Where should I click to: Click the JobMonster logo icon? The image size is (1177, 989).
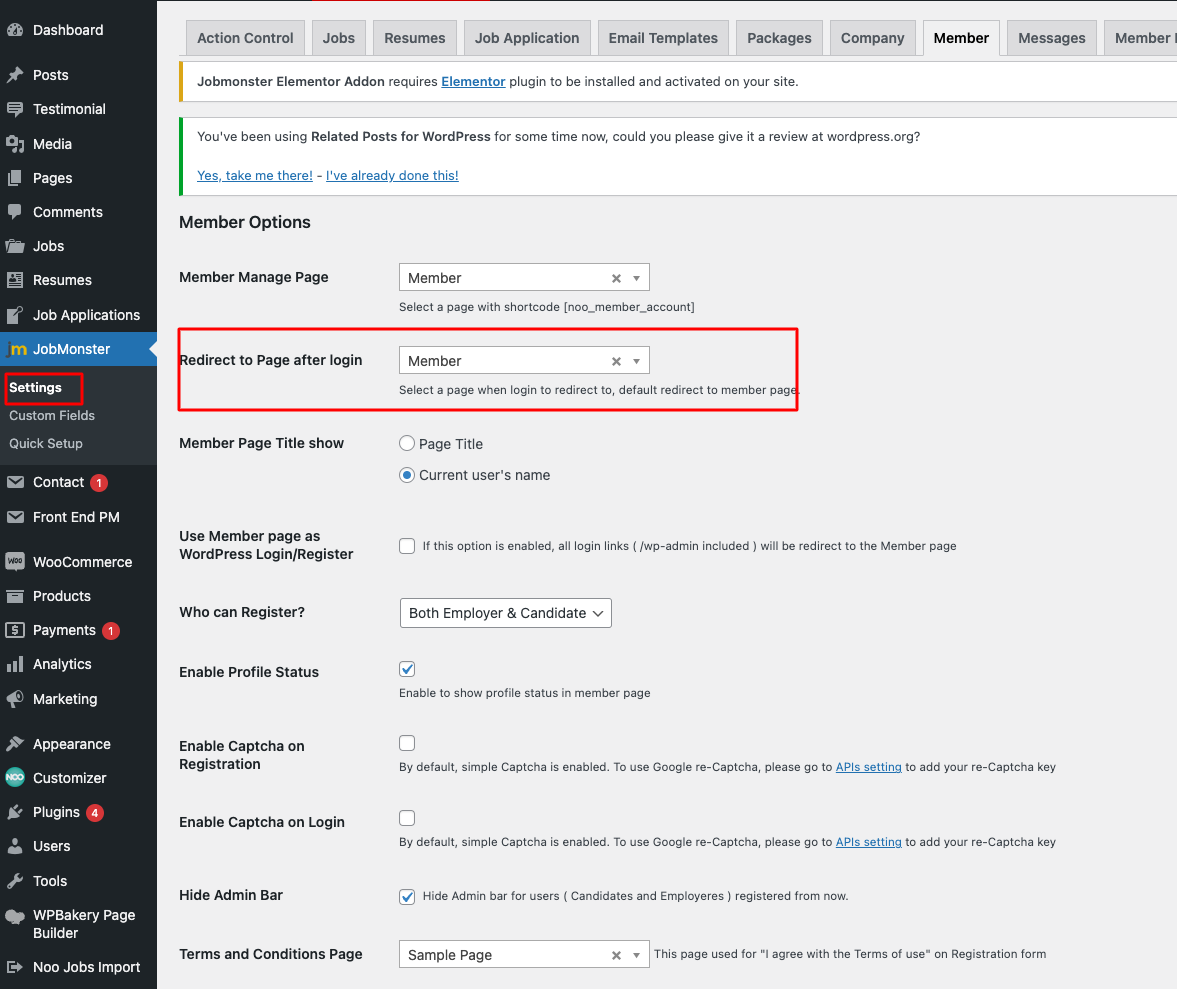pyautogui.click(x=17, y=349)
